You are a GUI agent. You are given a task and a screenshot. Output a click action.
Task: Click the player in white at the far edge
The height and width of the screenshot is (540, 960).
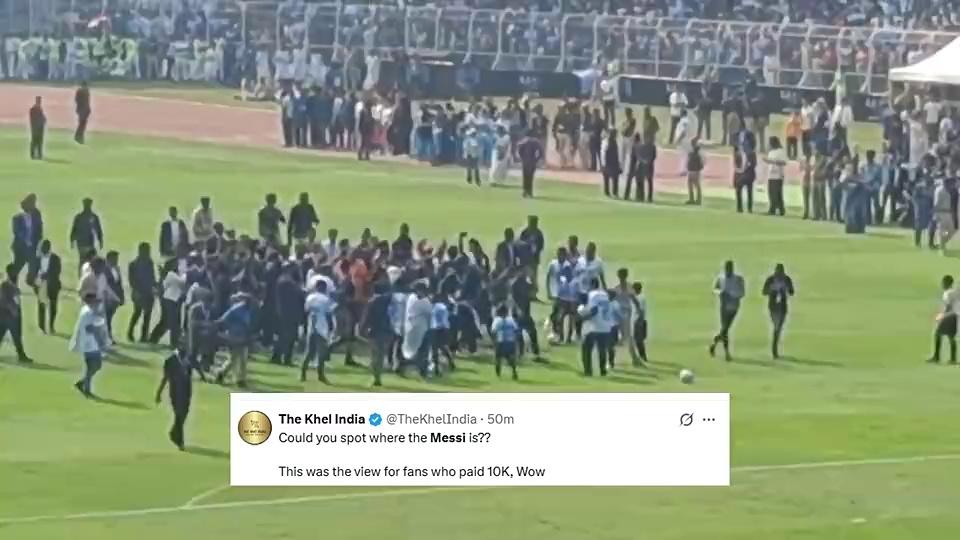(947, 318)
